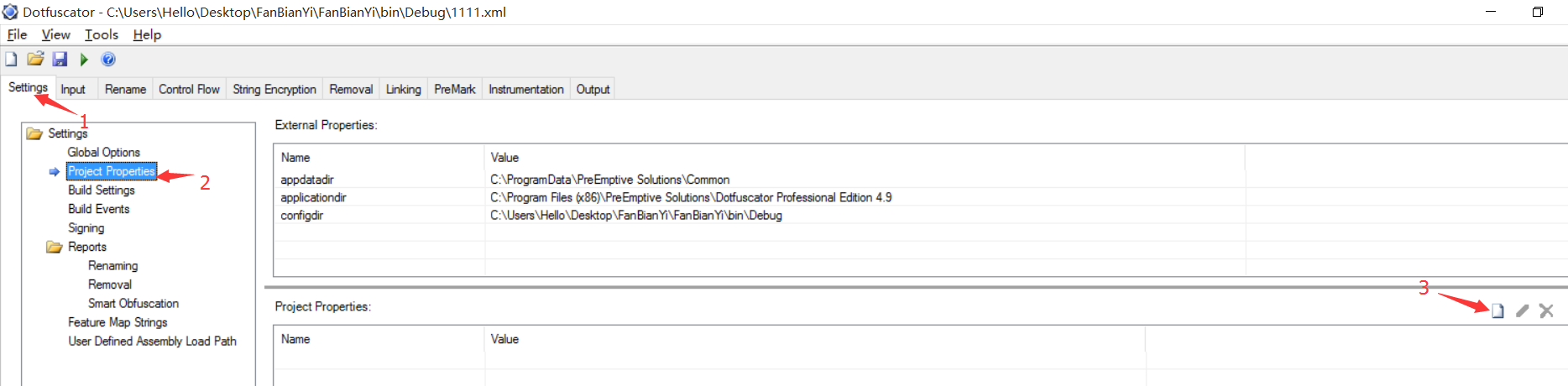Viewport: 1568px width, 386px height.
Task: Select Build Settings in the tree
Action: 101,190
